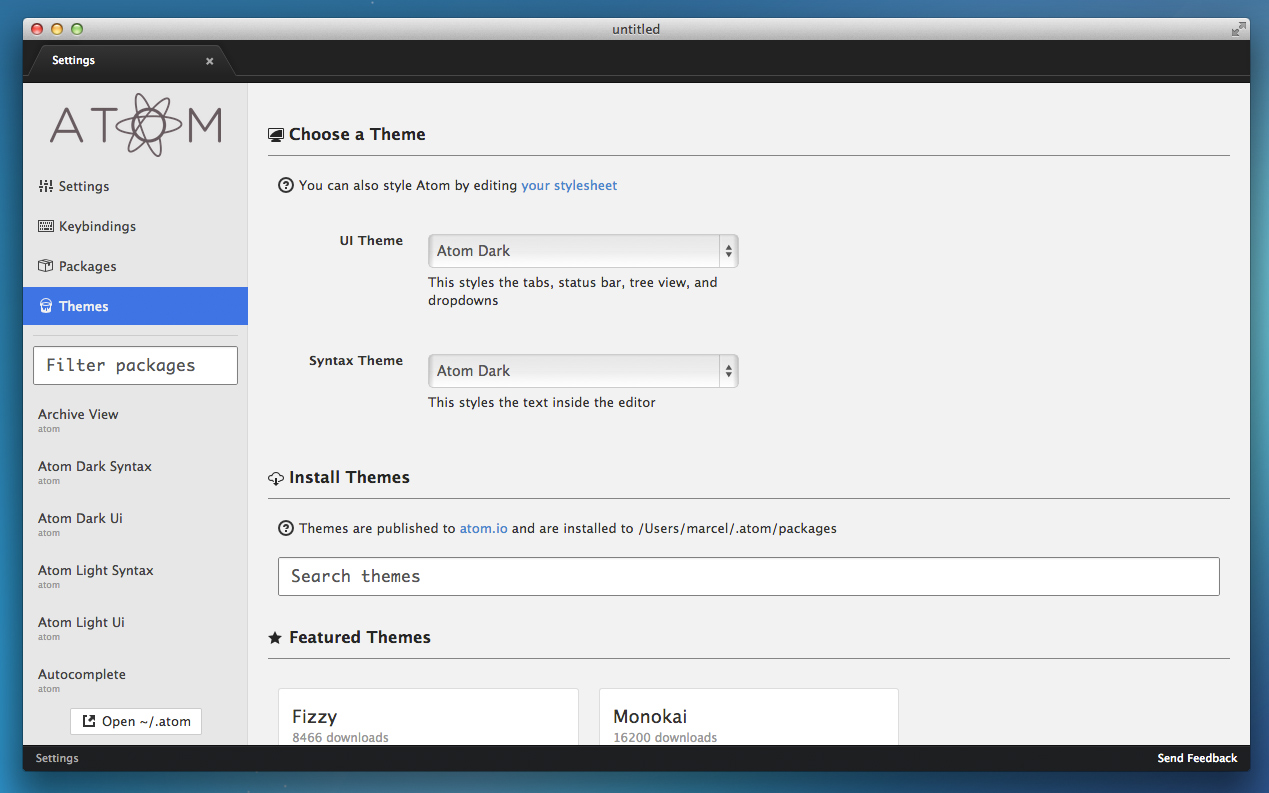1269x793 pixels.
Task: Select the Settings tab in the tab bar
Action: point(130,60)
